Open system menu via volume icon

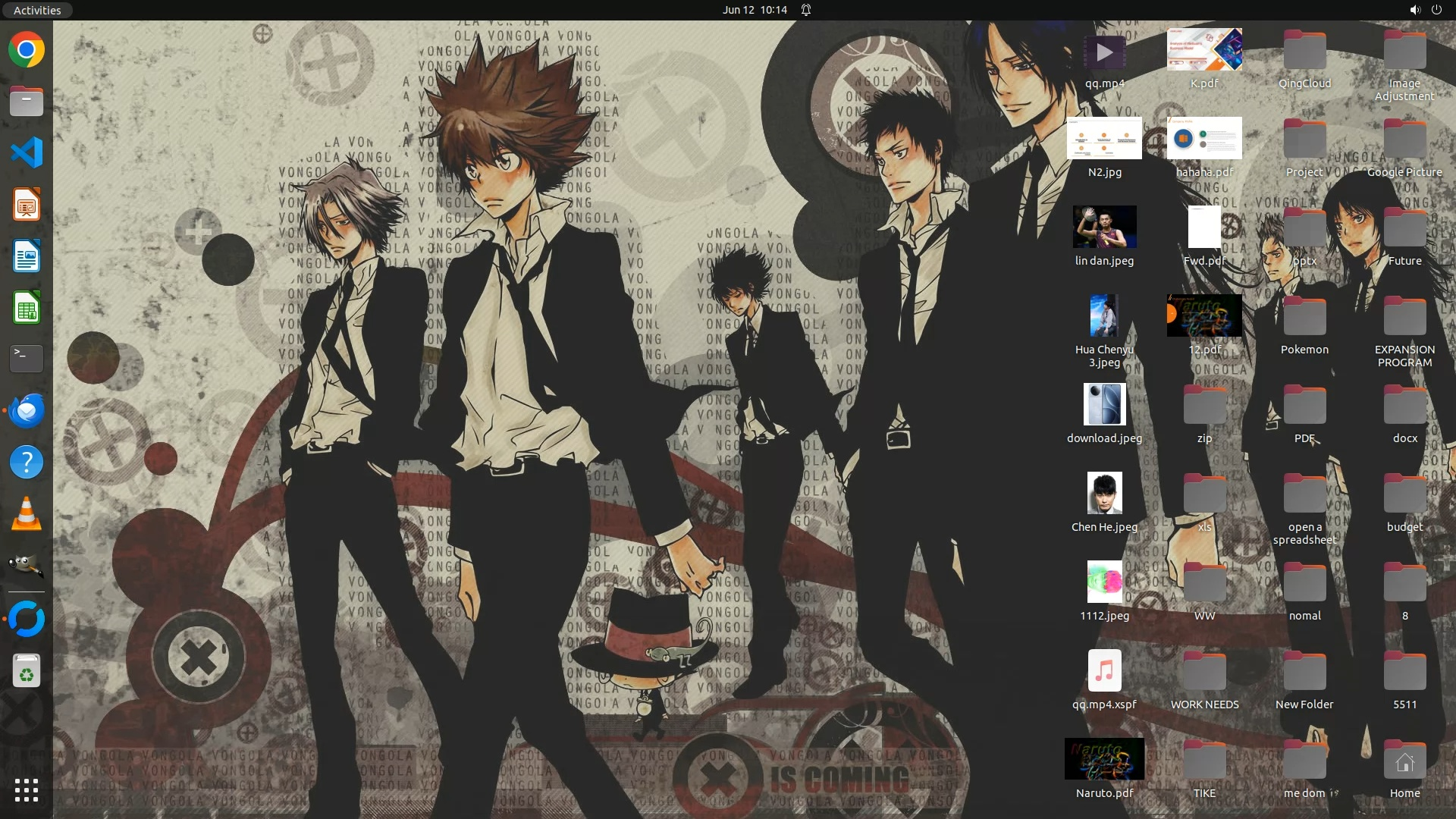click(1414, 10)
